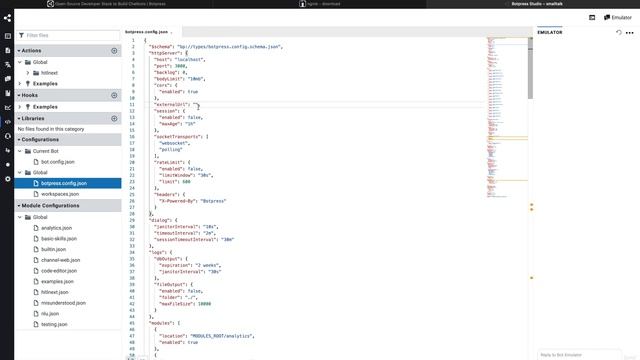Open the gear settings sidebar icon
This screenshot has width=640, height=360.
coord(7,179)
